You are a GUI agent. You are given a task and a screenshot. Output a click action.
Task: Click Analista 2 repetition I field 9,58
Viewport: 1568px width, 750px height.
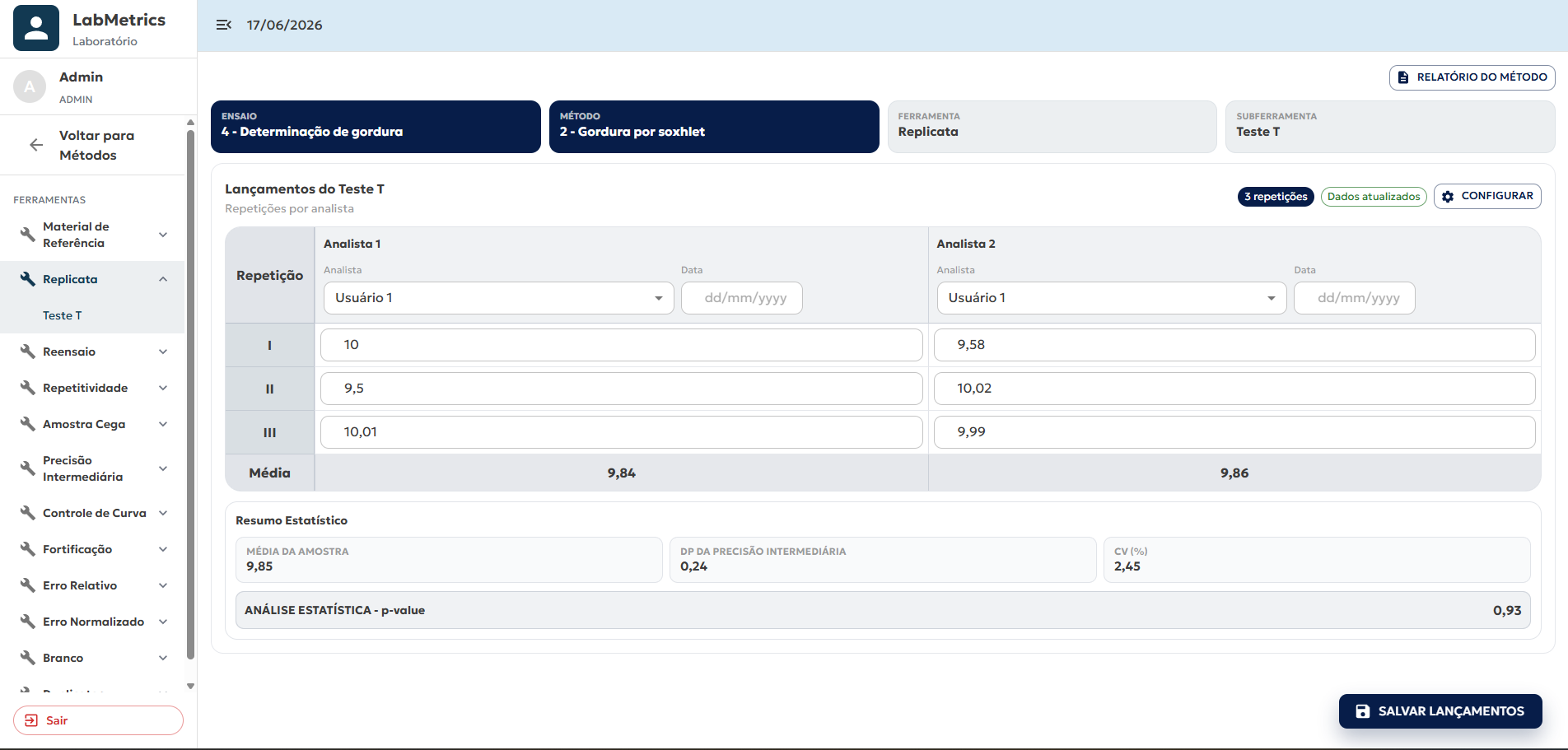[x=1234, y=345]
